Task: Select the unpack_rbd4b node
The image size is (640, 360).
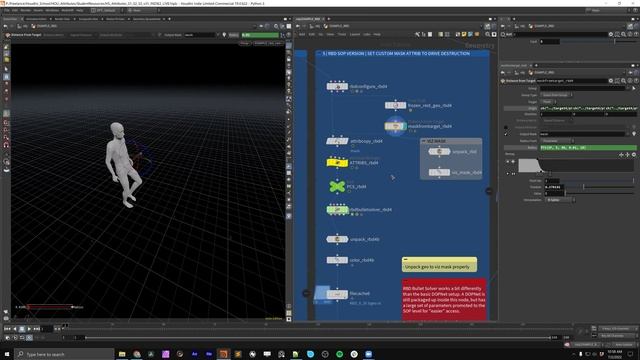Action: tap(337, 239)
